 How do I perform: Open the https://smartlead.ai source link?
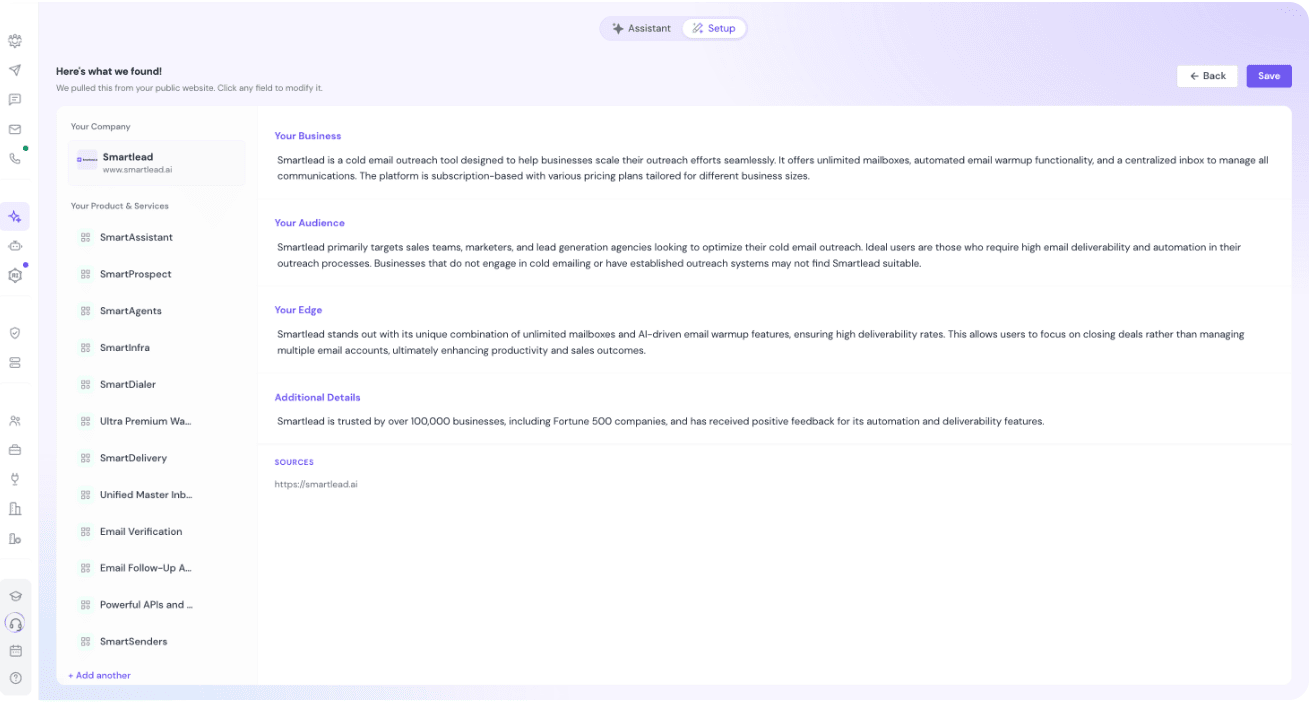tap(316, 485)
